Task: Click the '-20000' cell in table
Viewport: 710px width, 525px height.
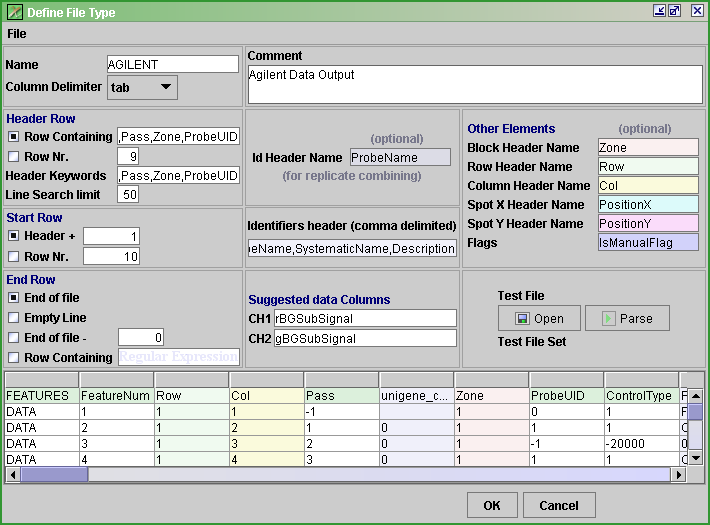Action: [641, 443]
